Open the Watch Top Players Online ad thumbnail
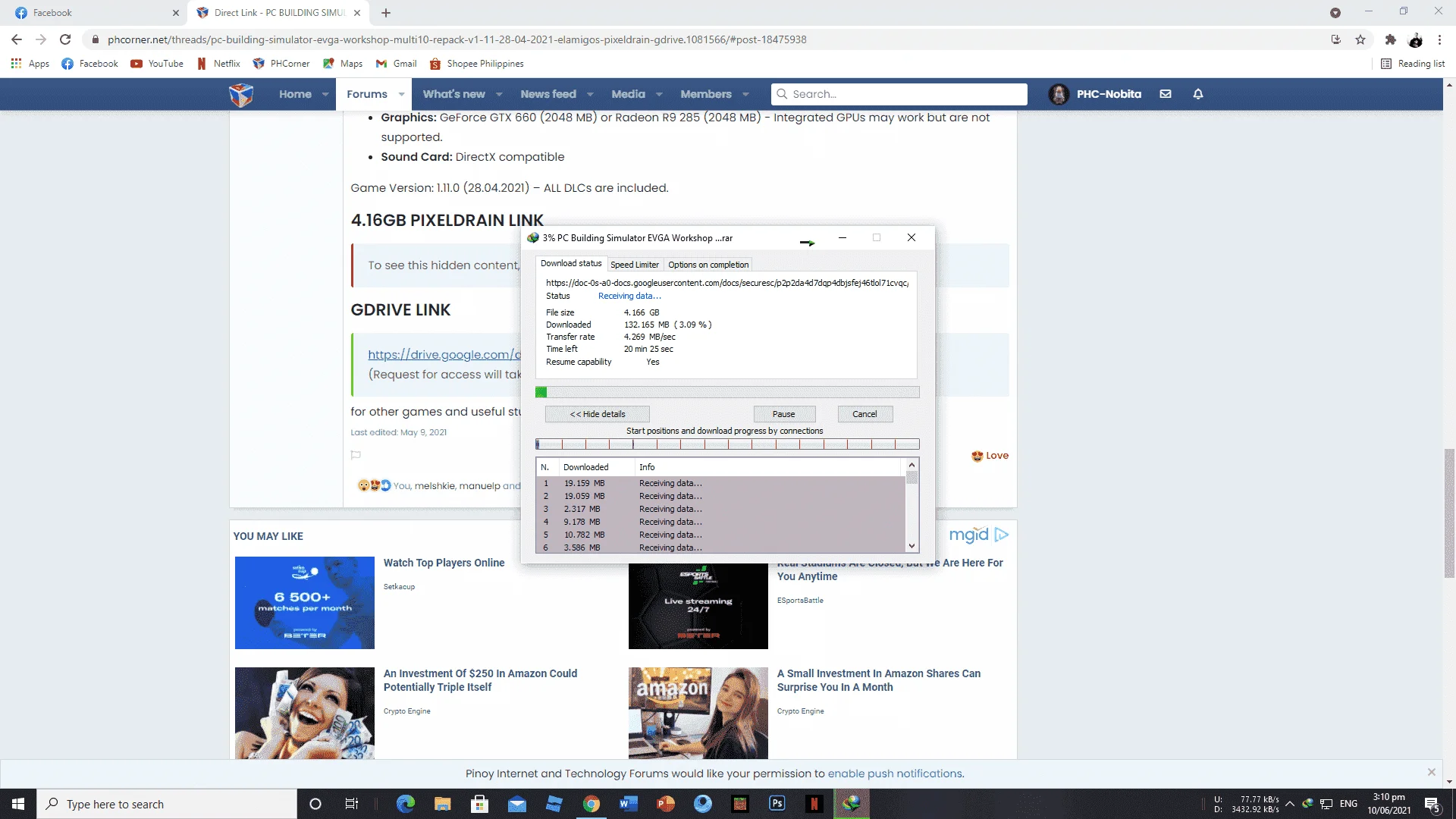The height and width of the screenshot is (819, 1456). (305, 603)
